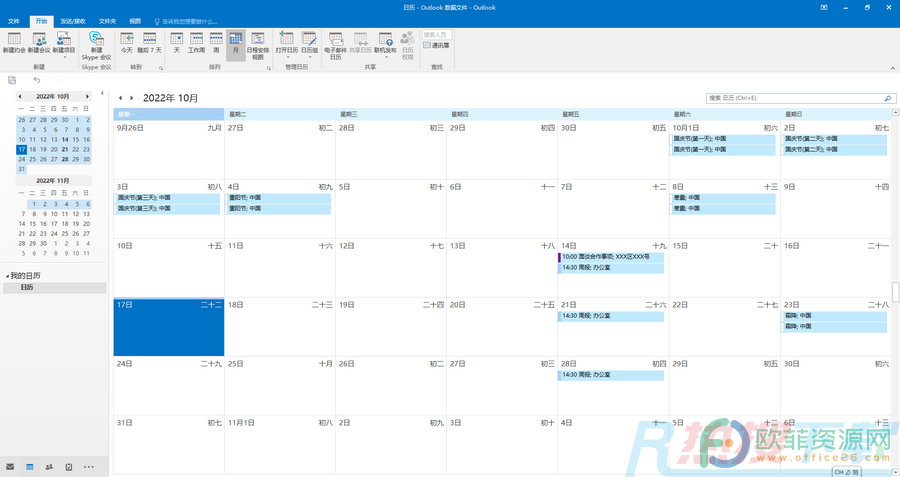Open the 文件夹 ribbon tab

click(x=107, y=21)
